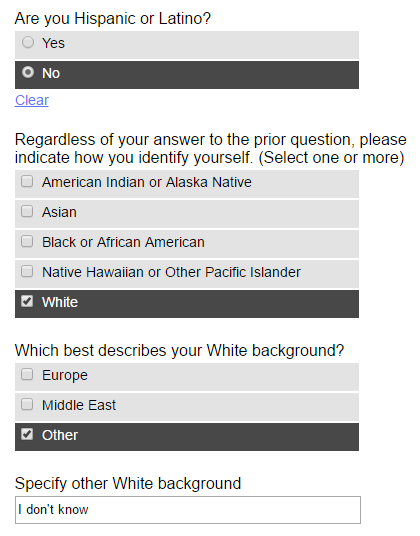The height and width of the screenshot is (536, 420).
Task: Check the Asian checkbox
Action: (27, 211)
